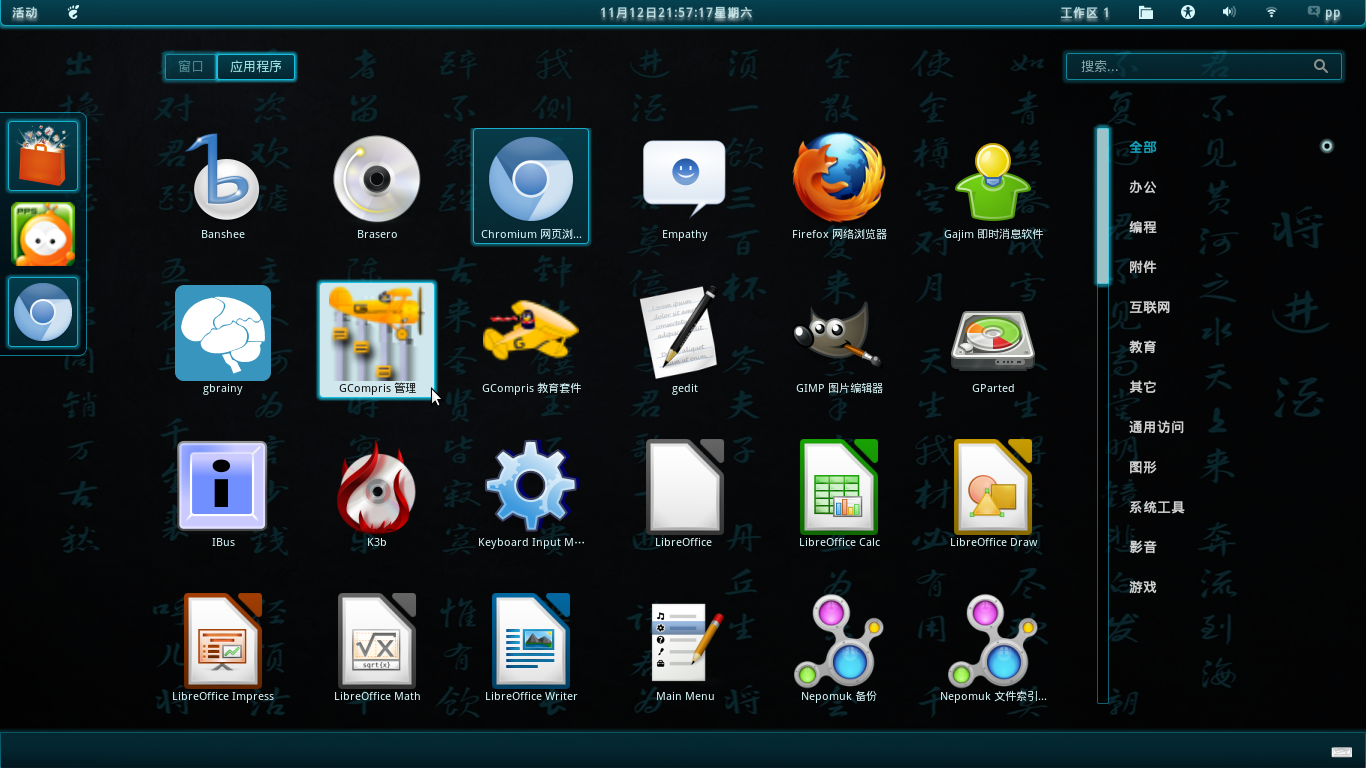Switch to the 窗口 view
1366x768 pixels.
[x=191, y=67]
